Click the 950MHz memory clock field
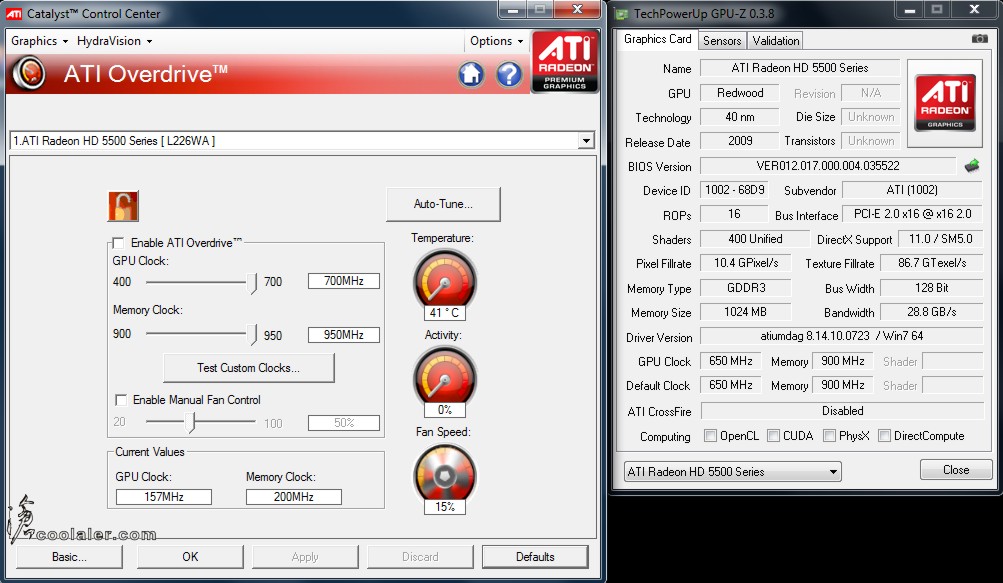 (x=344, y=335)
